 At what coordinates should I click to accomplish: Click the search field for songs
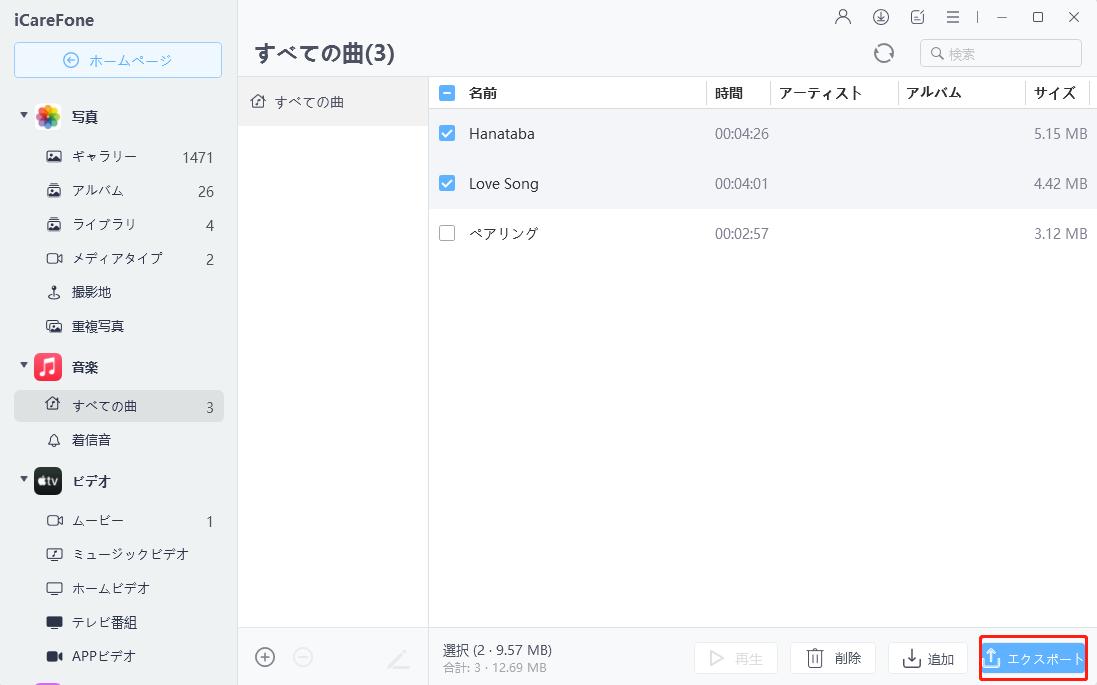point(1000,53)
